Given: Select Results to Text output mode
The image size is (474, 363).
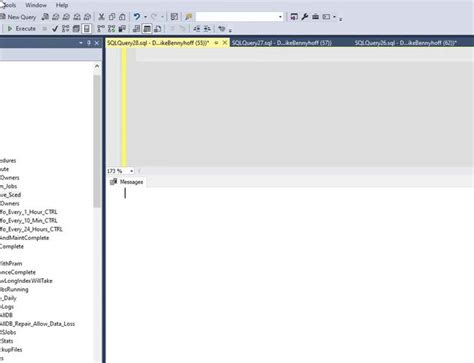Looking at the screenshot, I should (x=136, y=29).
